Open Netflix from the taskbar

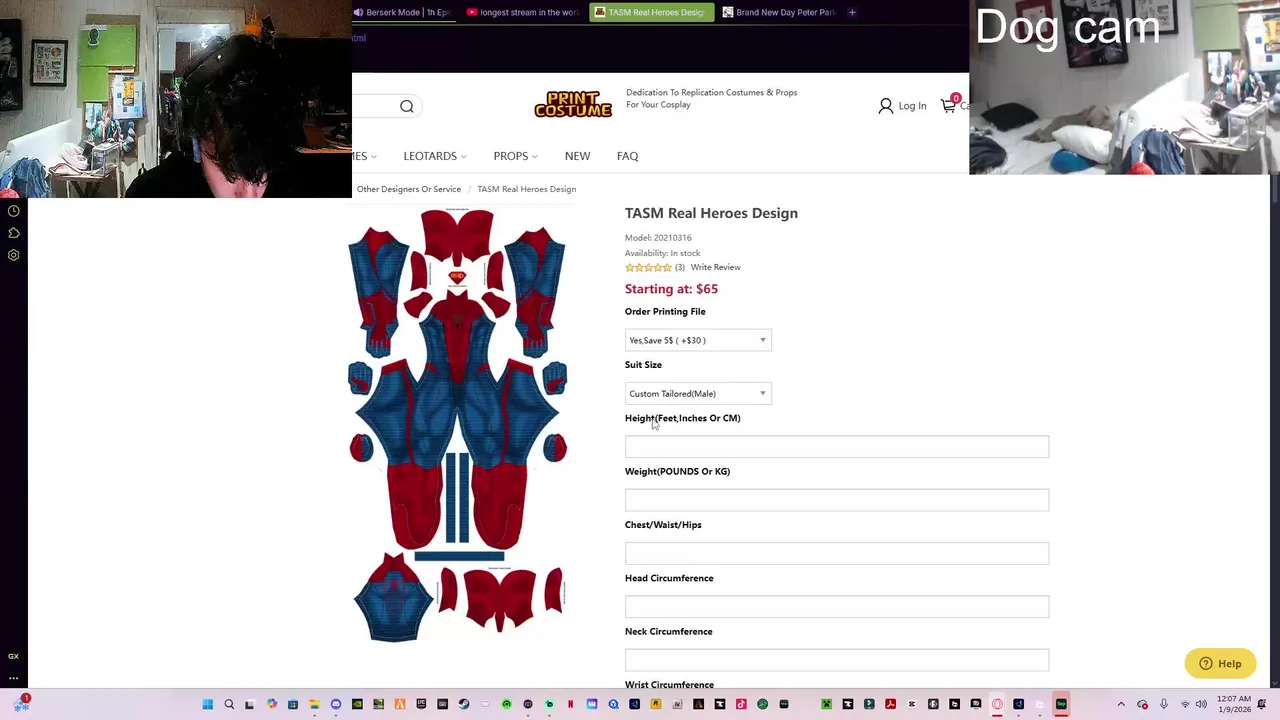(570, 704)
